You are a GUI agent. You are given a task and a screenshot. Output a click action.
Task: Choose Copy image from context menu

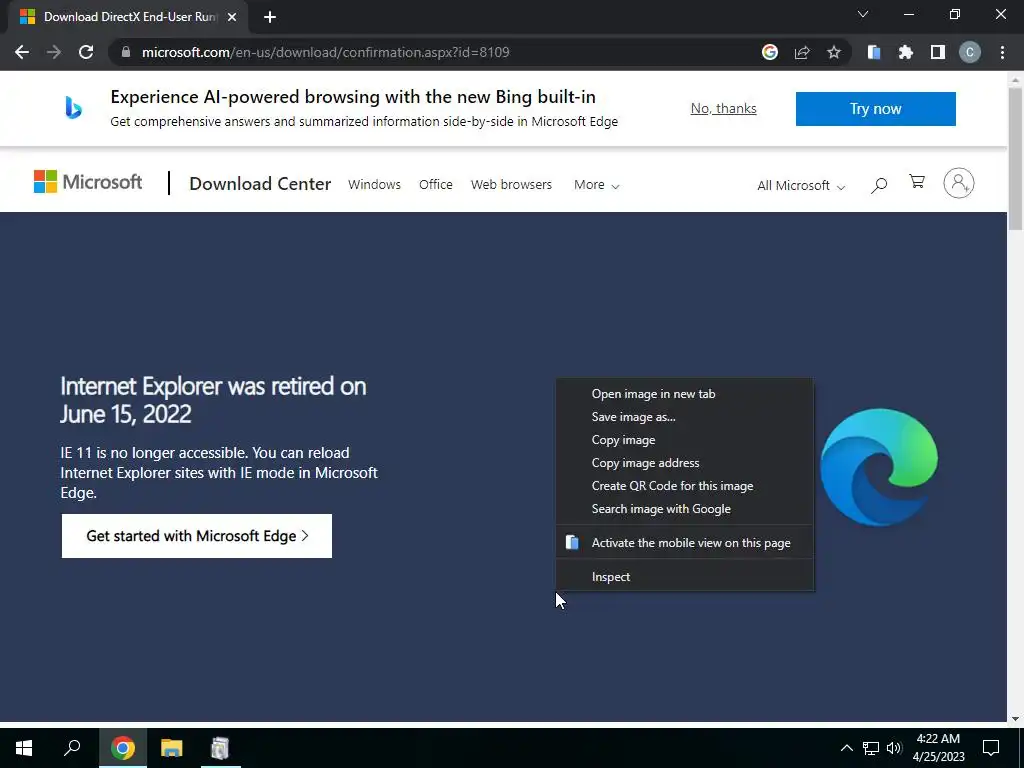(x=684, y=440)
